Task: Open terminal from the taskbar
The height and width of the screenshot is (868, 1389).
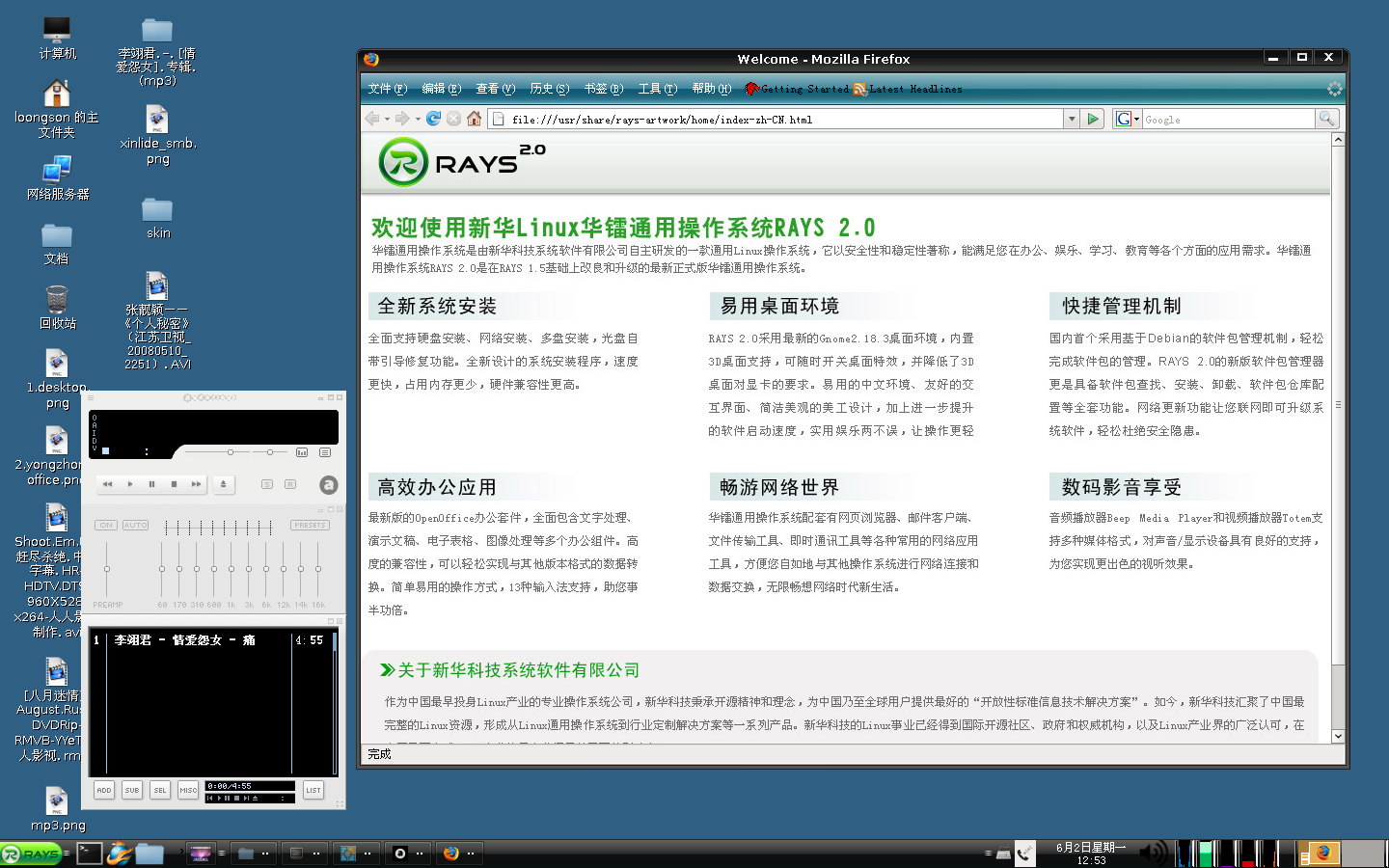Action: [90, 853]
